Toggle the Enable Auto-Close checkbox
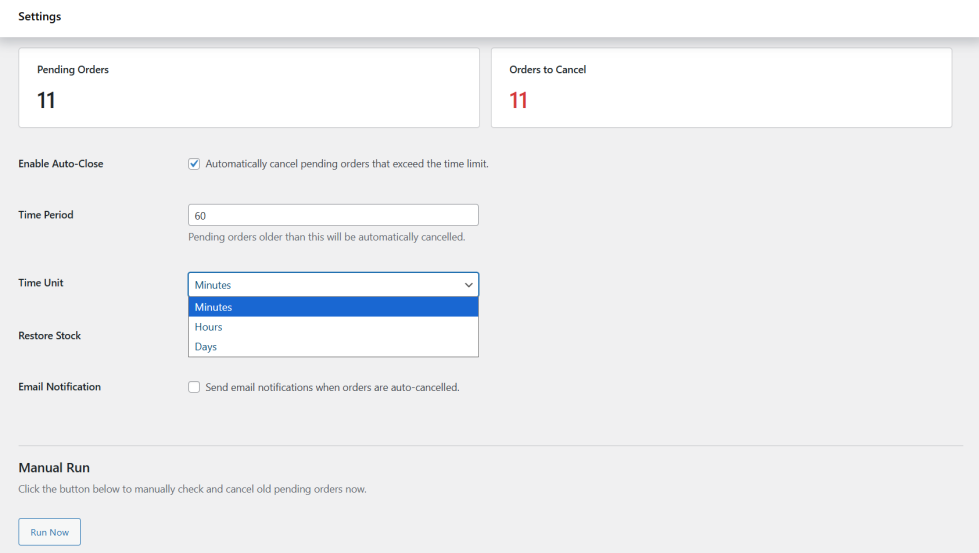 pyautogui.click(x=194, y=164)
